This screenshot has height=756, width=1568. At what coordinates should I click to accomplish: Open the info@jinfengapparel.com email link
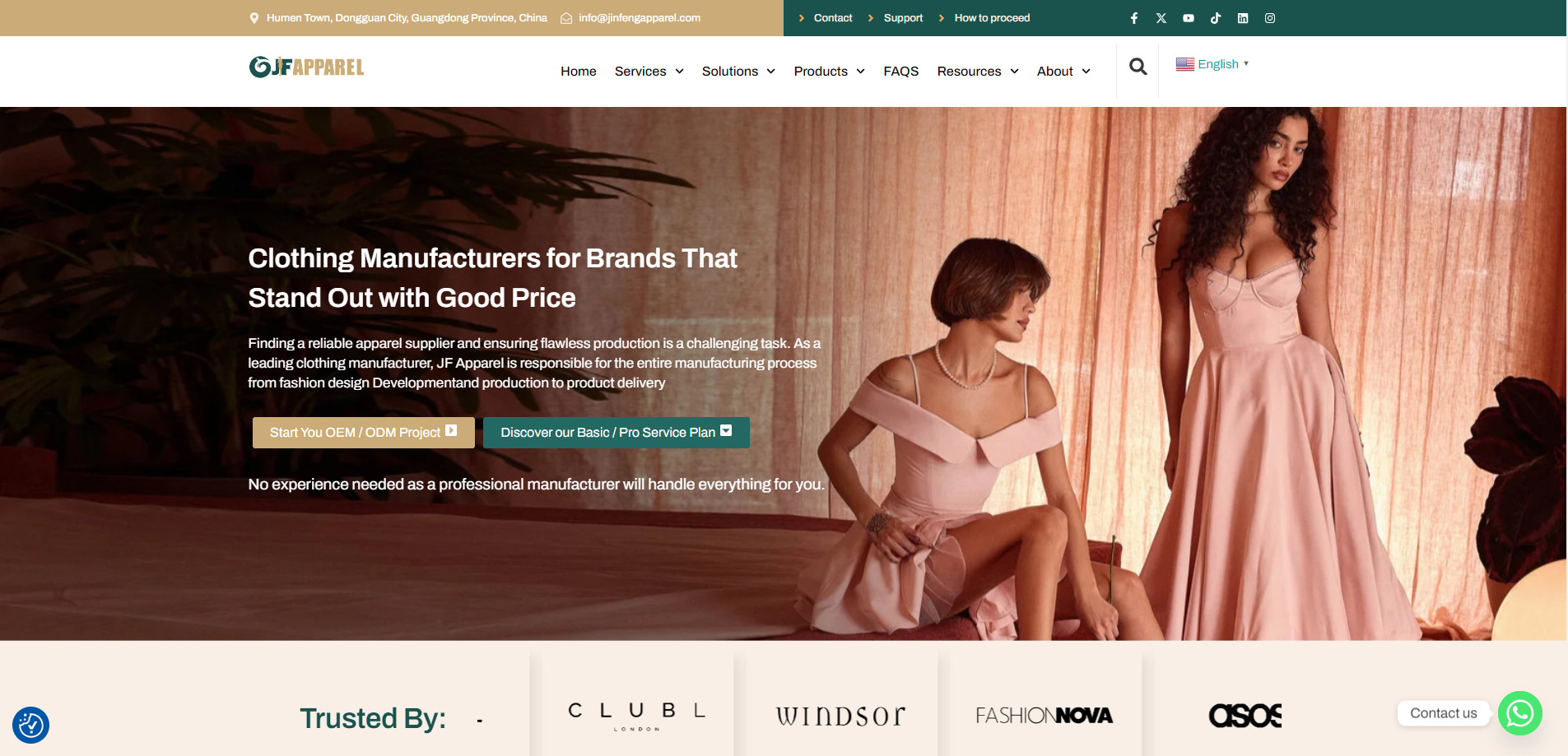coord(640,18)
